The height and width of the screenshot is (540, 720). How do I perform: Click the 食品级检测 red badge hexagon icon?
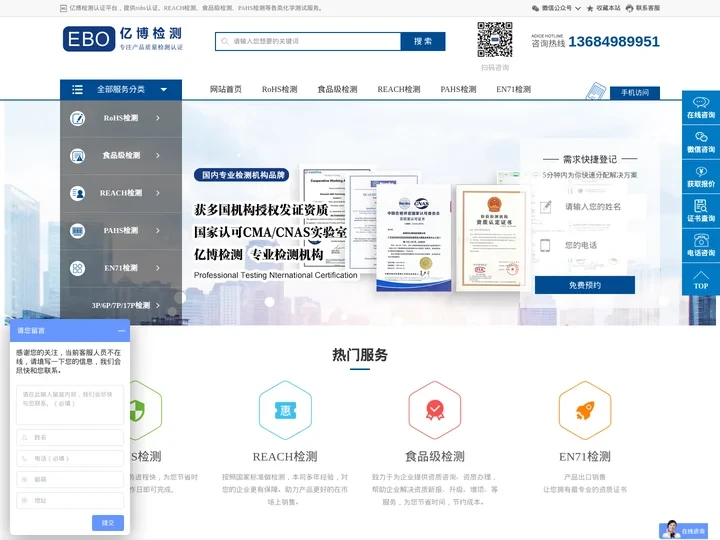click(435, 410)
